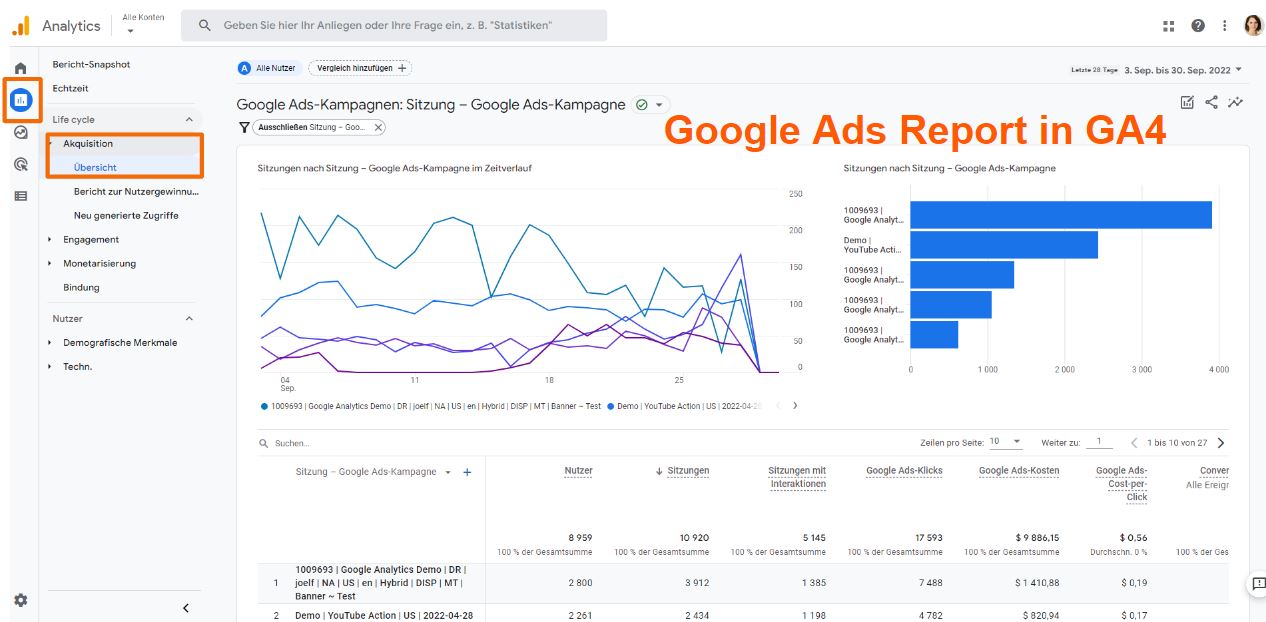This screenshot has width=1266, height=622.
Task: Select the Reports icon in the left rail
Action: pyautogui.click(x=19, y=99)
